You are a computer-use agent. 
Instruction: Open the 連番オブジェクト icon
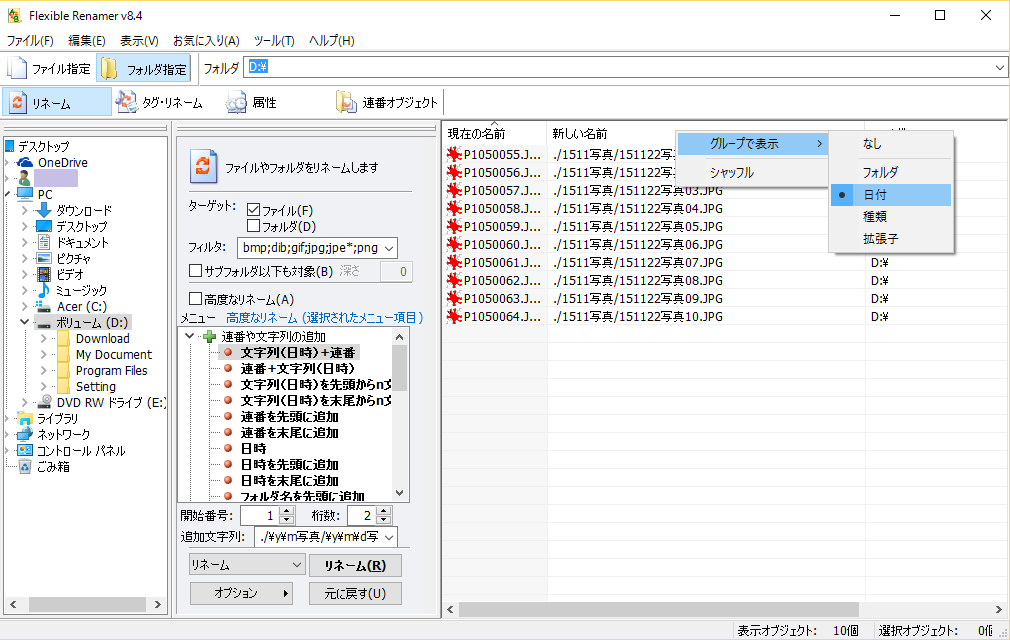346,102
